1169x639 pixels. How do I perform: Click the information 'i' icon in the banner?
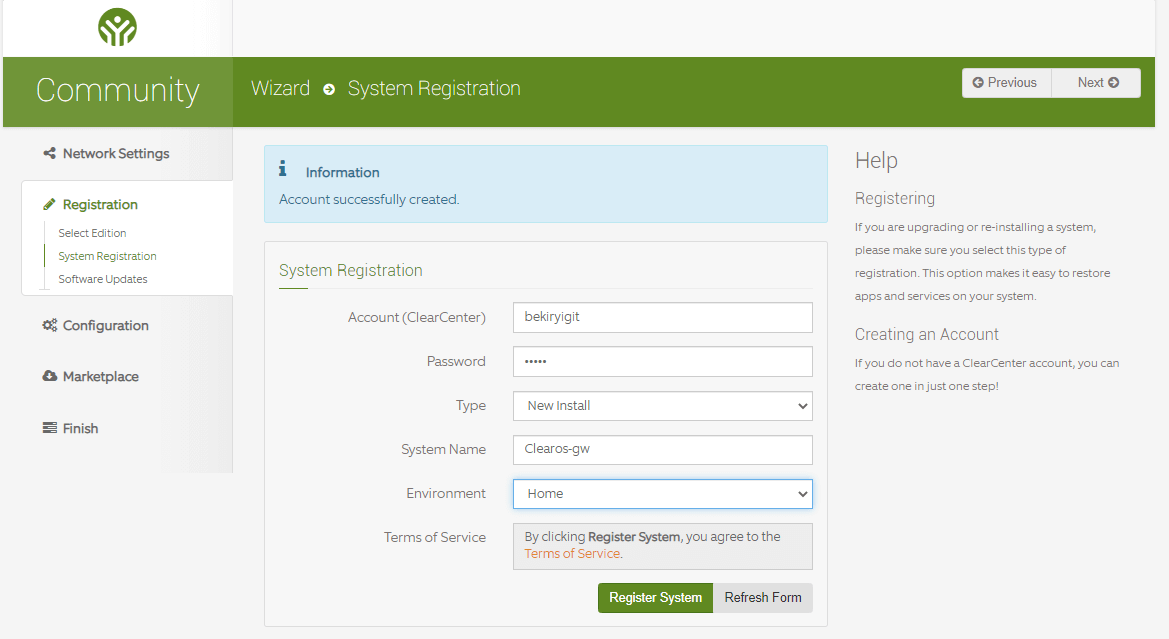pos(282,169)
